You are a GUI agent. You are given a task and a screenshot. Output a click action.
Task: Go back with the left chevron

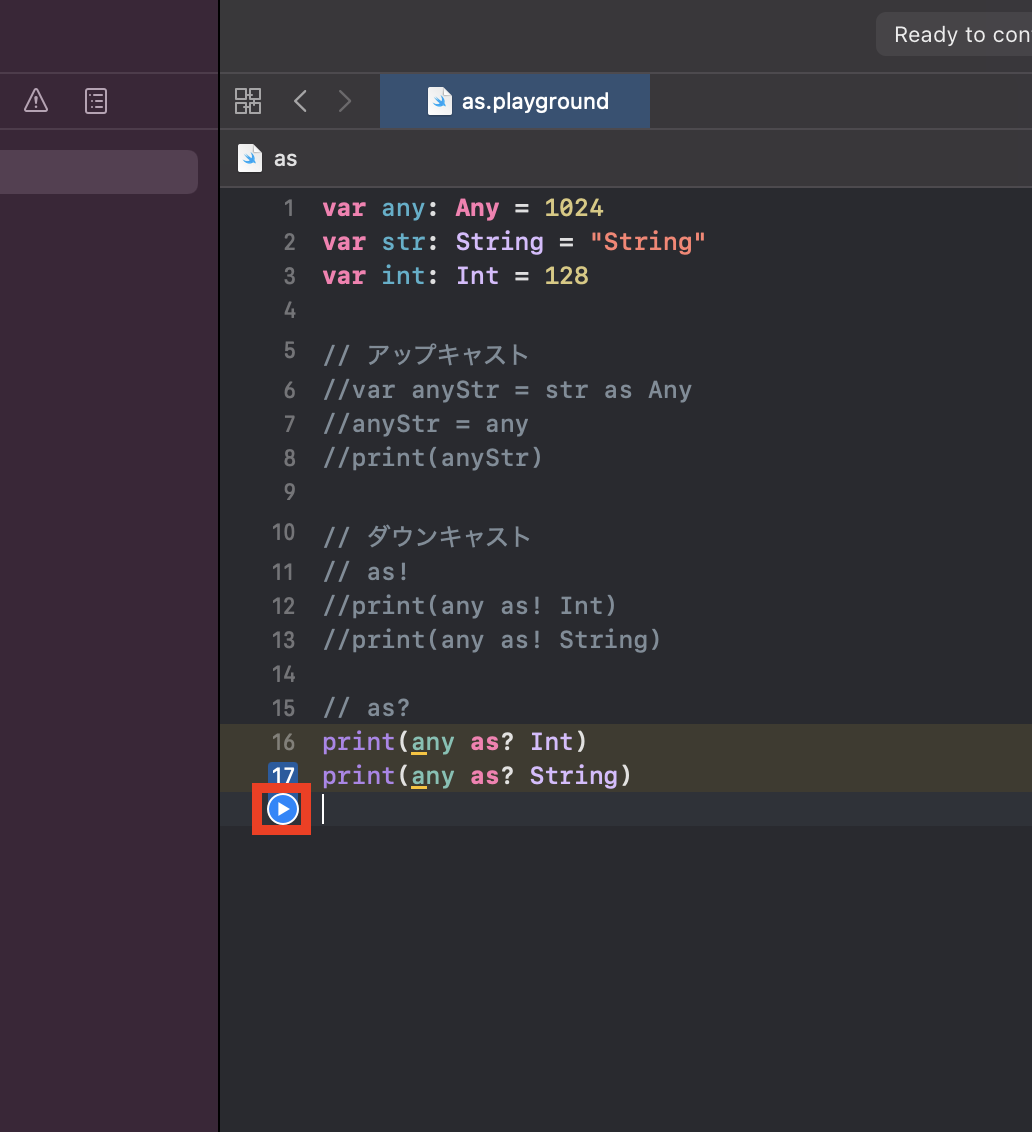click(300, 101)
